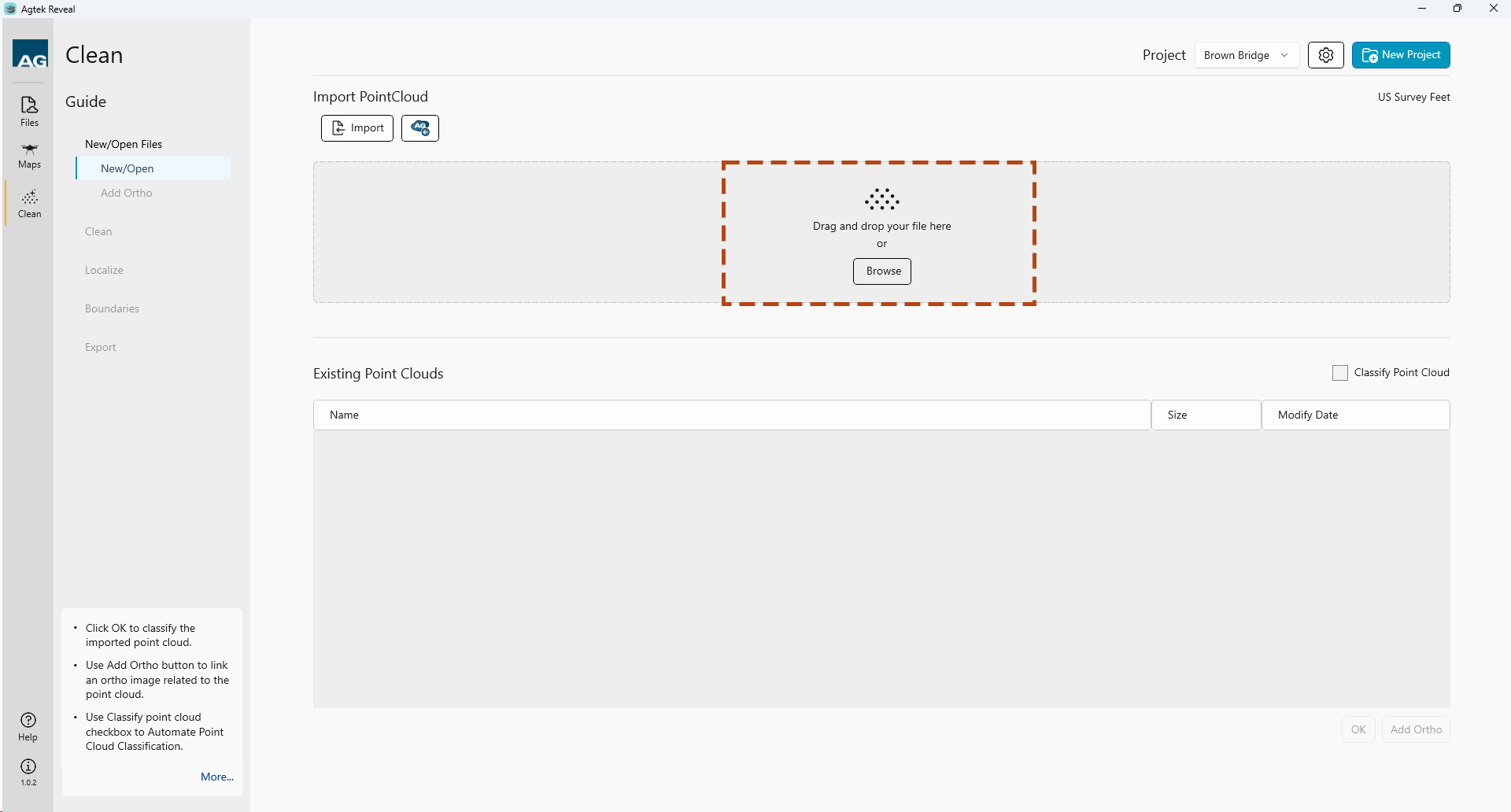Click the AGTEK logo icon

(30, 55)
